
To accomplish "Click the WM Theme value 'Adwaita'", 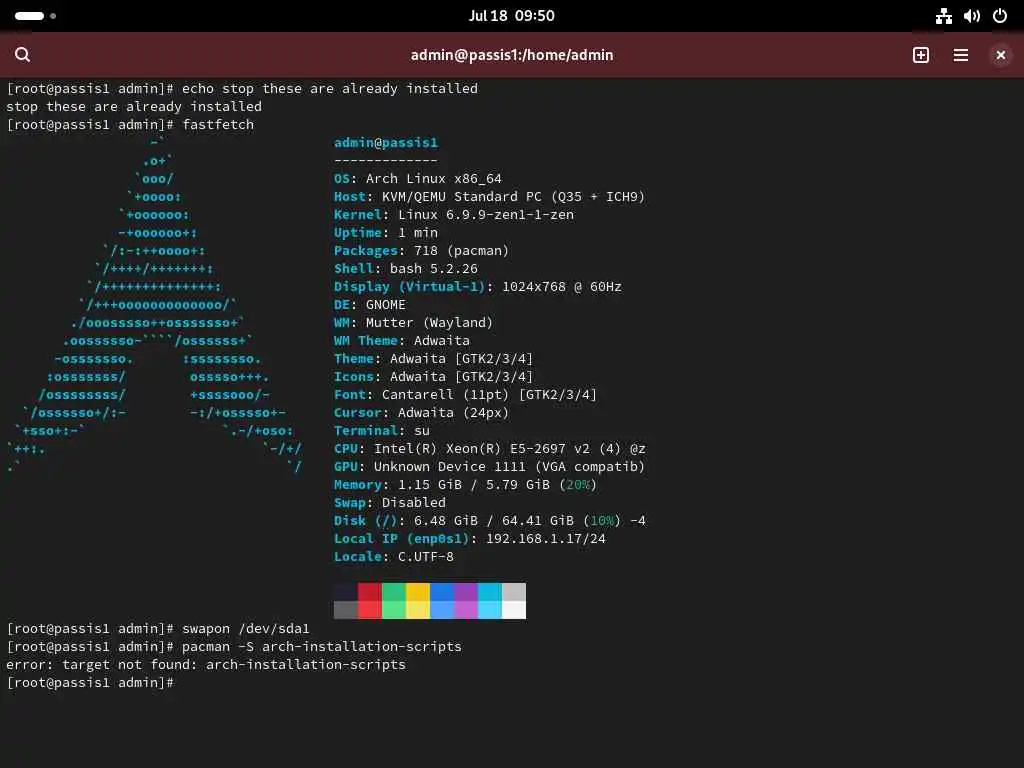I will tap(441, 341).
